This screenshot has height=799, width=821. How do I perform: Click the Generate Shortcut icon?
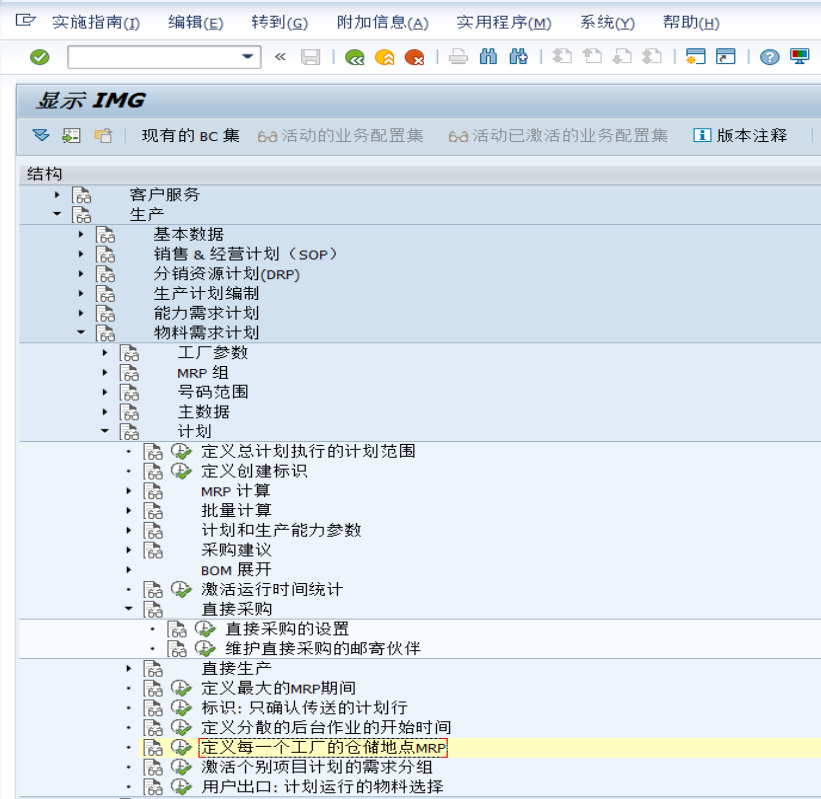point(726,57)
